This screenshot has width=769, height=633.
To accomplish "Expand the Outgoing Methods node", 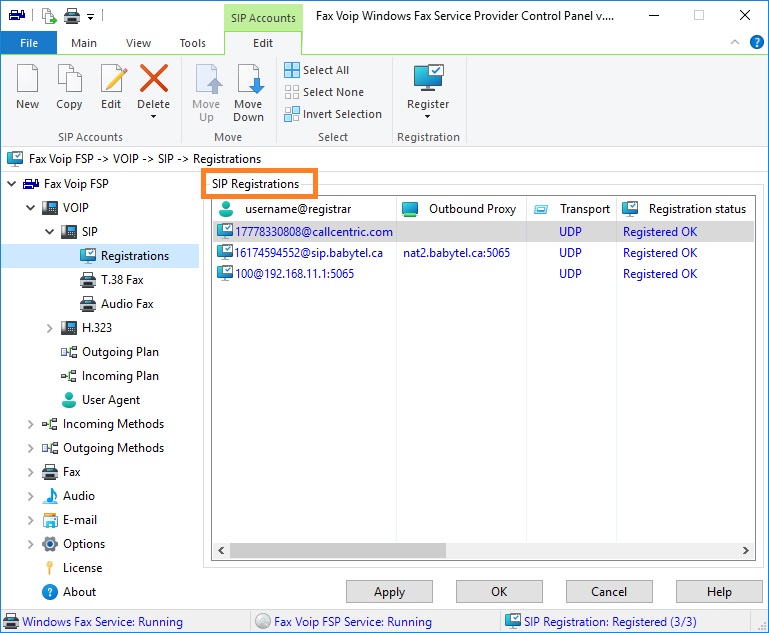I will [30, 448].
